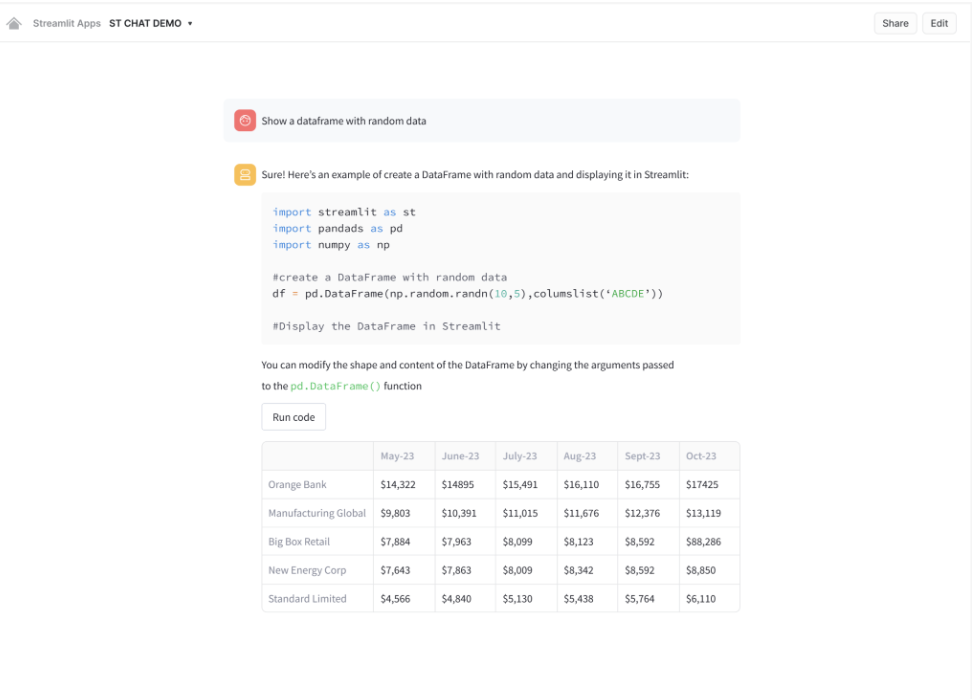Select the New Energy Corp row label
Screen dimensions: 973x699
coord(318,570)
